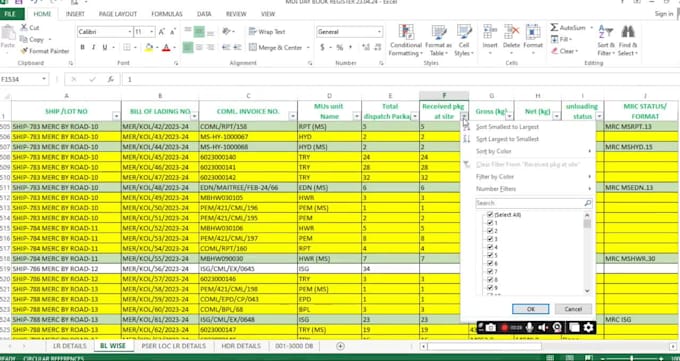Uncheck value 7 in filter list

pyautogui.click(x=490, y=272)
